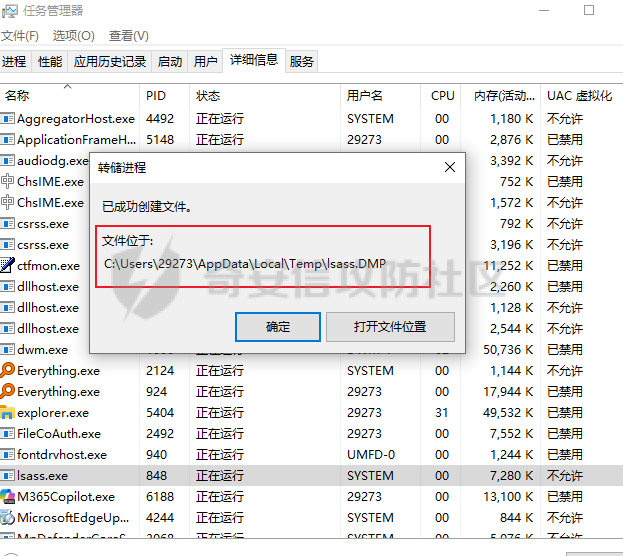Open the 文件(F) menu

[20, 36]
